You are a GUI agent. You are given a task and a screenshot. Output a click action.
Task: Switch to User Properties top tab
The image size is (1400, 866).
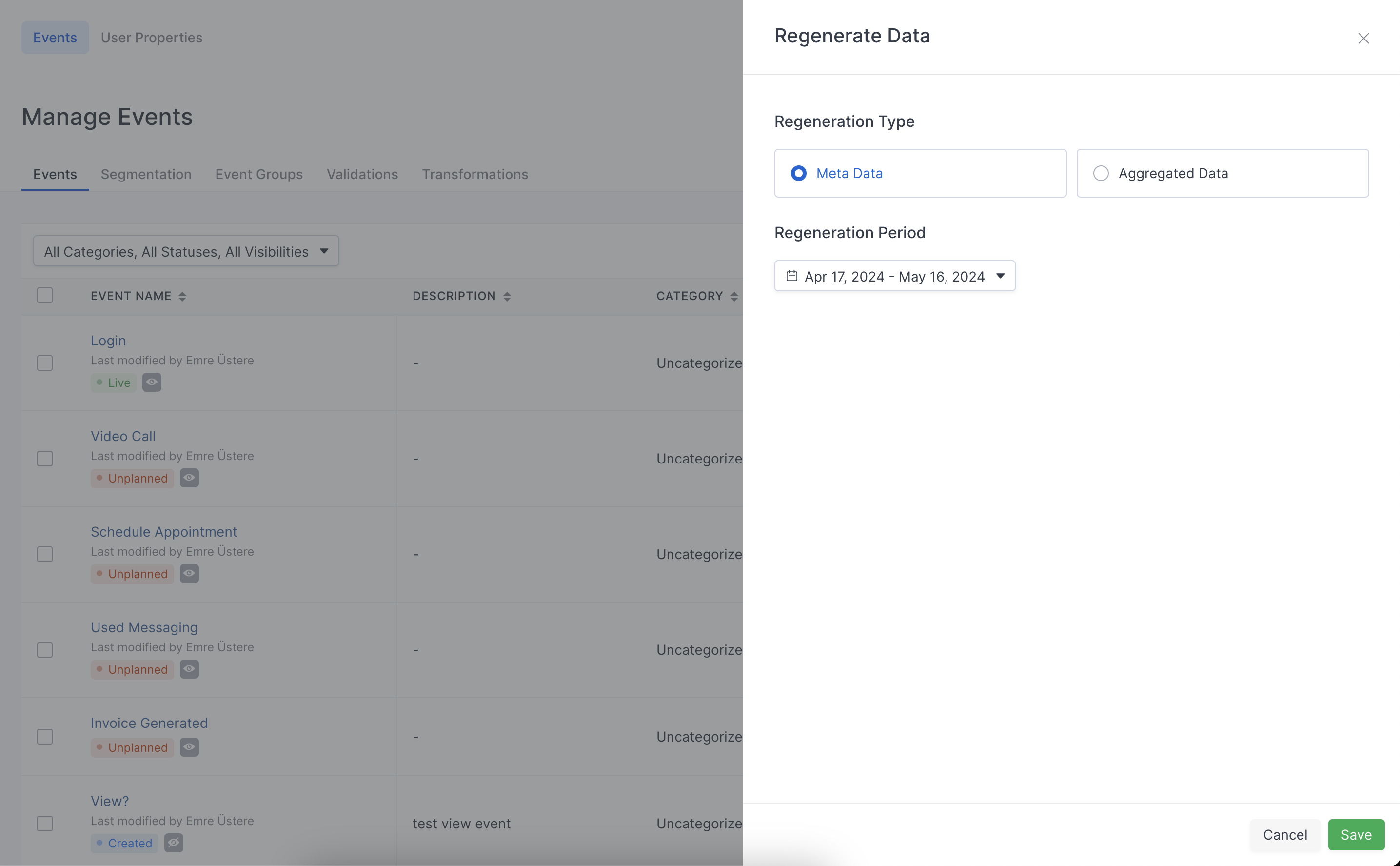[x=152, y=37]
